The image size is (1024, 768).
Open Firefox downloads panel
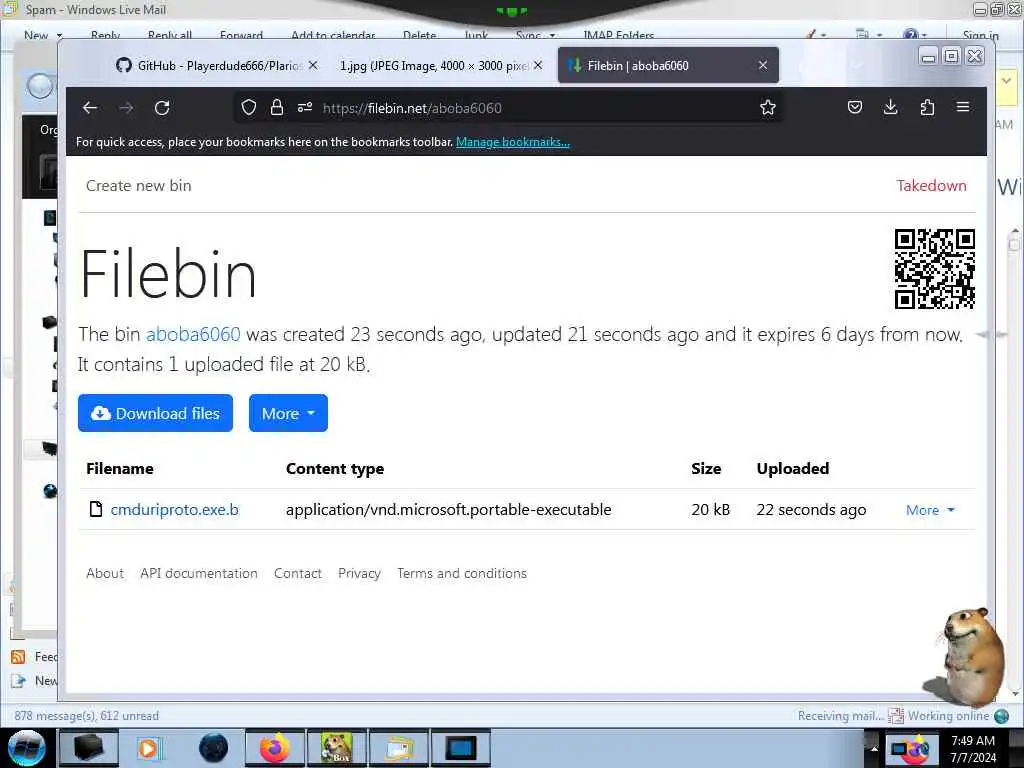890,107
